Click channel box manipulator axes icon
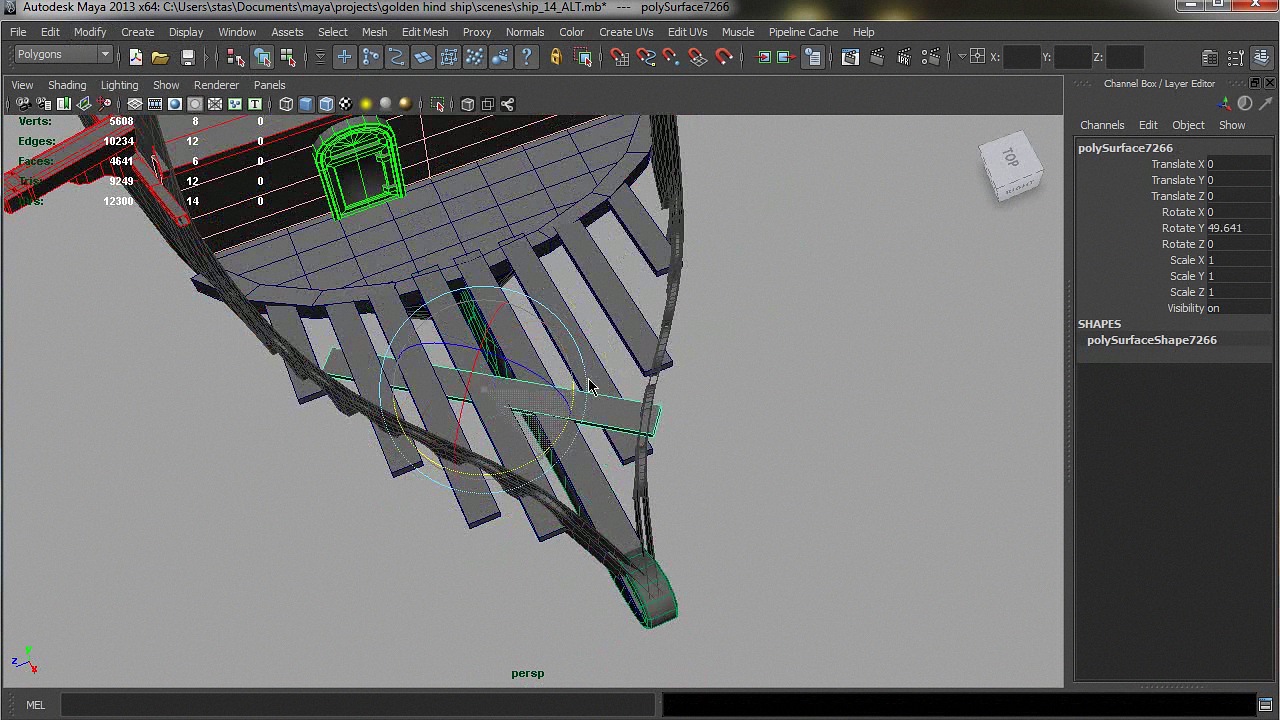This screenshot has height=720, width=1280. point(1225,104)
